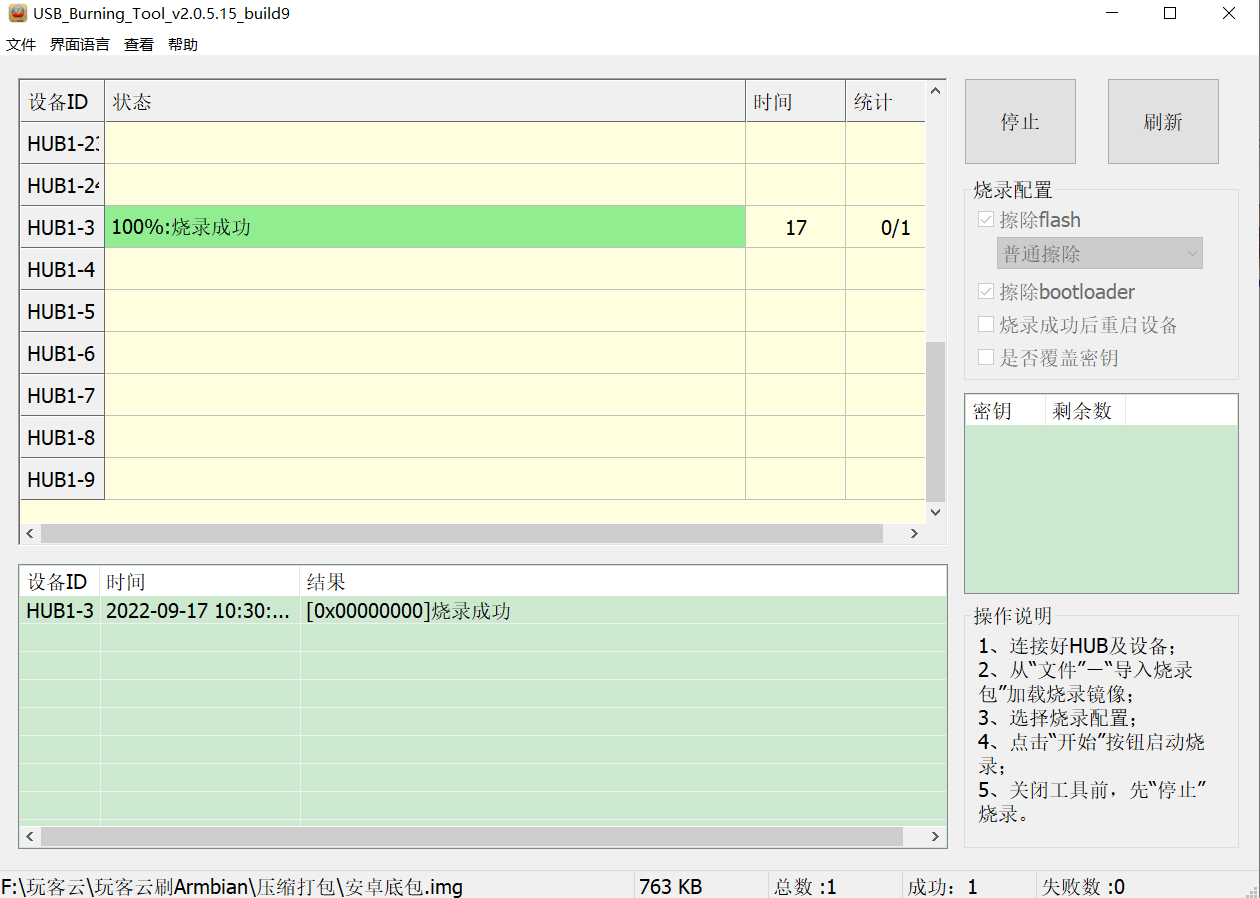Click device table horizontal scrollbar right arrow
This screenshot has width=1260, height=898.
click(914, 534)
